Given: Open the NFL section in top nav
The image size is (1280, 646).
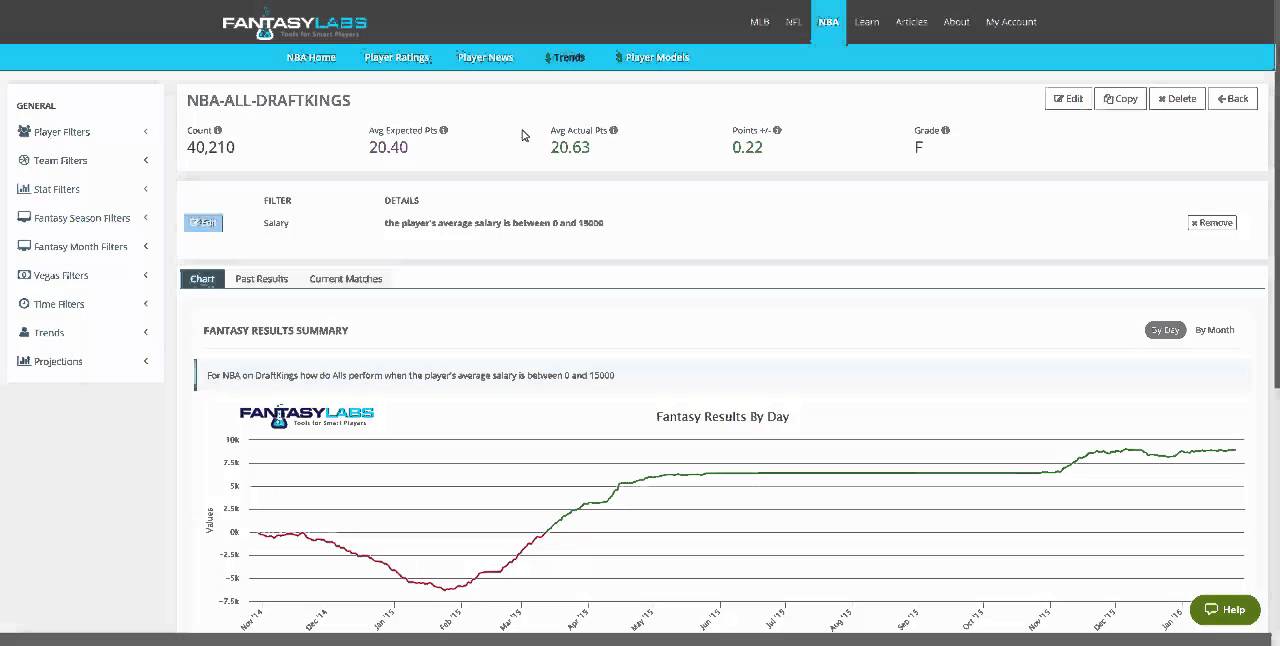Looking at the screenshot, I should click(794, 22).
